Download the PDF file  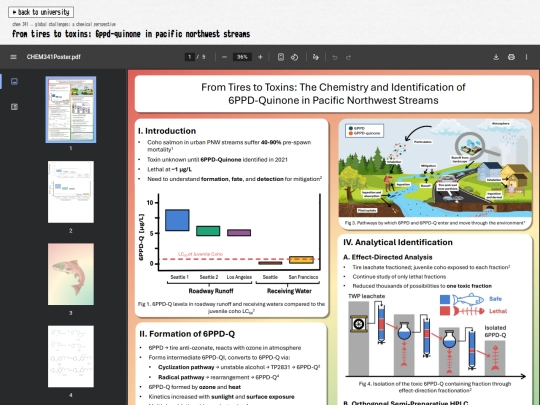(x=496, y=57)
